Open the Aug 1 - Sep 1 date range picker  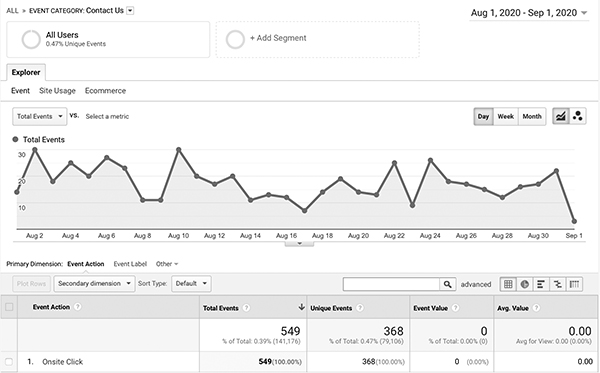(x=529, y=13)
